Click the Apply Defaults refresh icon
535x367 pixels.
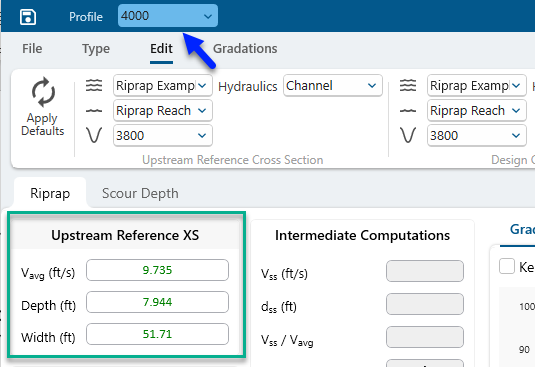click(43, 92)
